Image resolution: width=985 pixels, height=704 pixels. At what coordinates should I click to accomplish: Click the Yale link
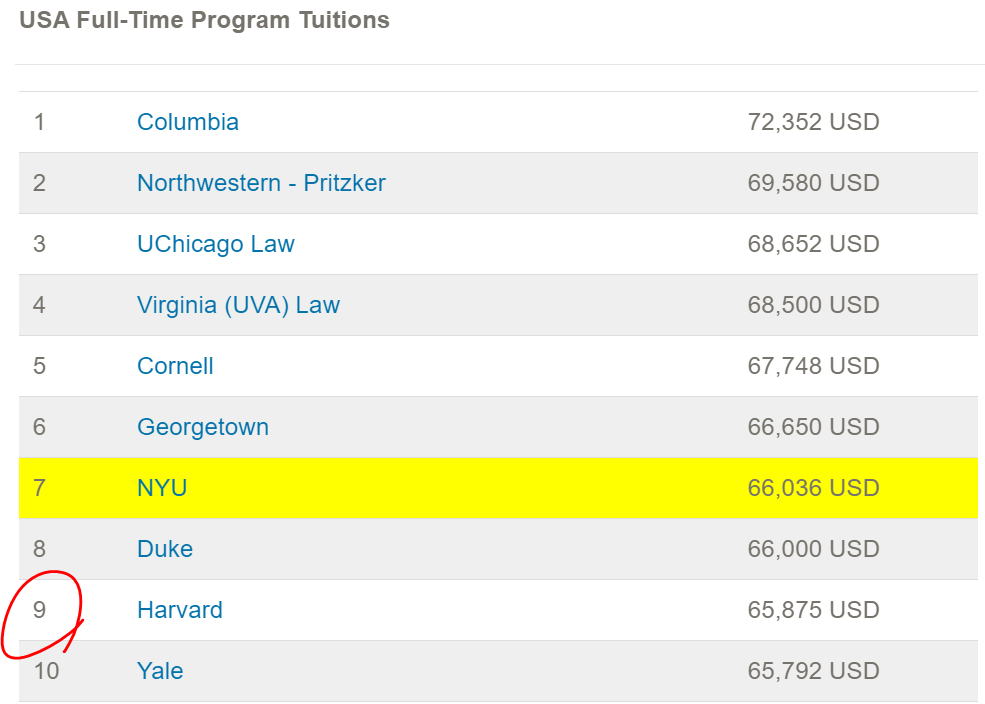[x=160, y=671]
